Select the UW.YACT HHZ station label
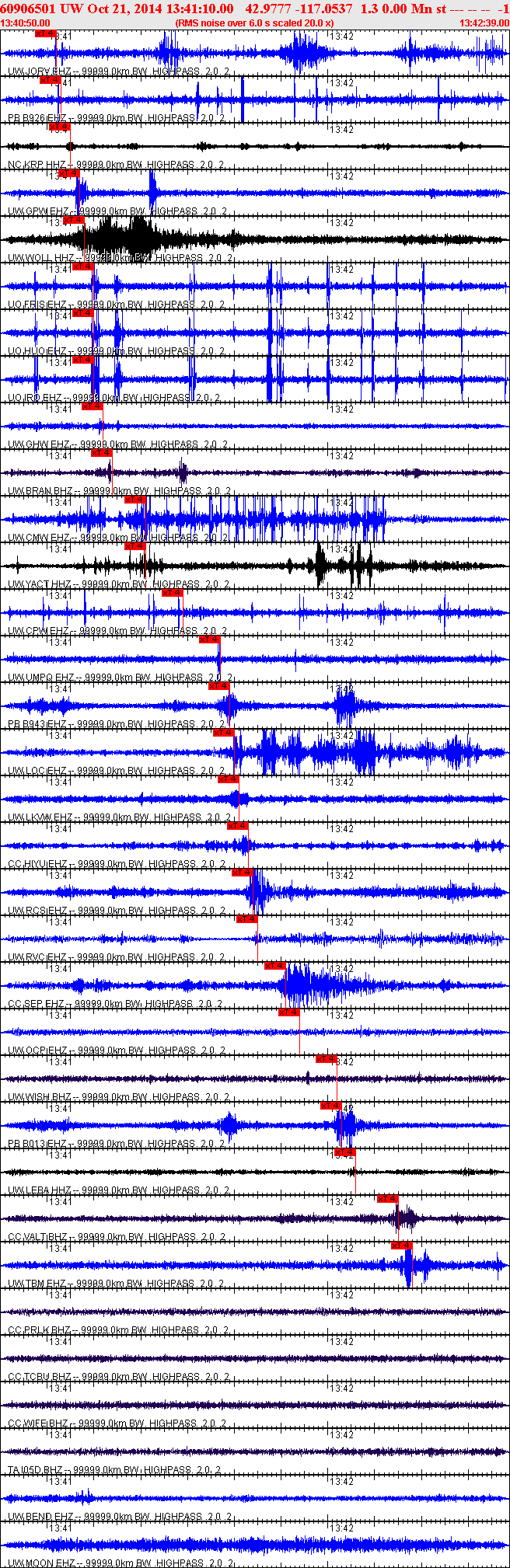This screenshot has height=1568, width=510. [x=40, y=584]
